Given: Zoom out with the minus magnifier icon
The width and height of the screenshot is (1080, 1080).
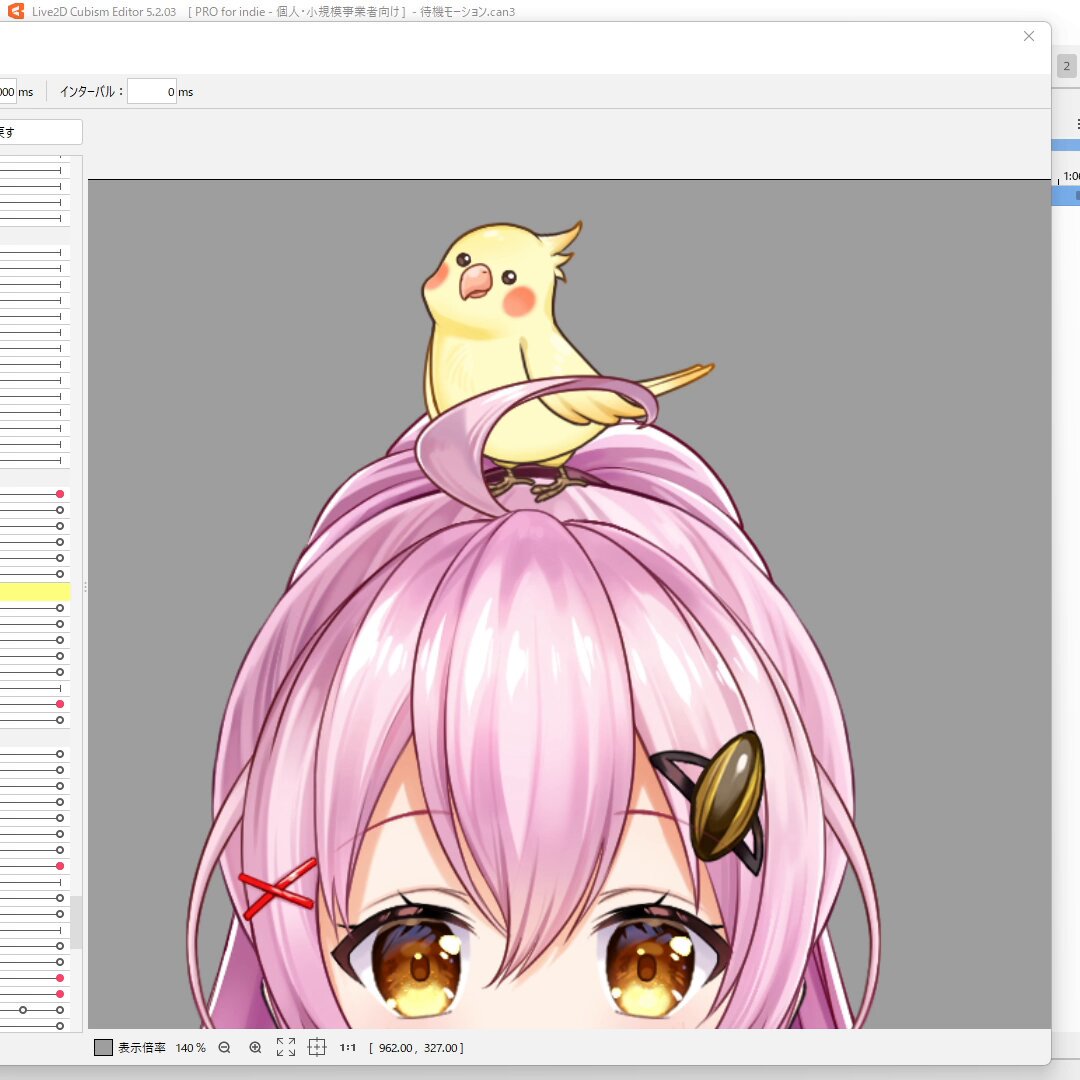Looking at the screenshot, I should [224, 1048].
